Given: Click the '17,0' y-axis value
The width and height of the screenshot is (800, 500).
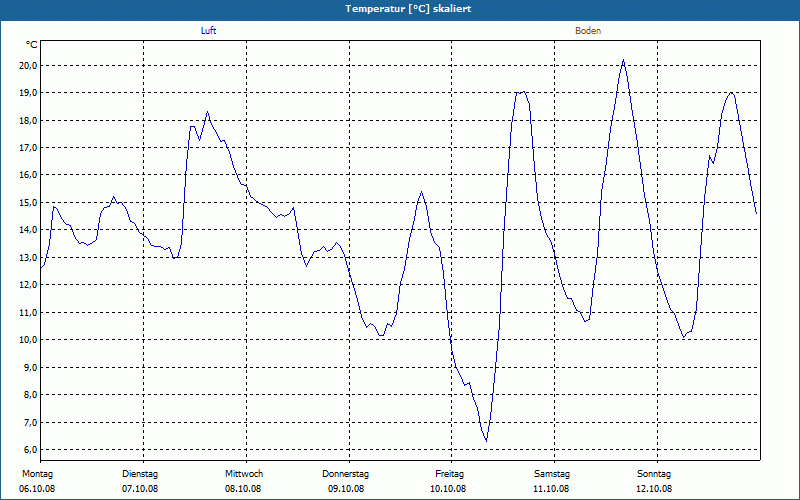Looking at the screenshot, I should pyautogui.click(x=28, y=147).
